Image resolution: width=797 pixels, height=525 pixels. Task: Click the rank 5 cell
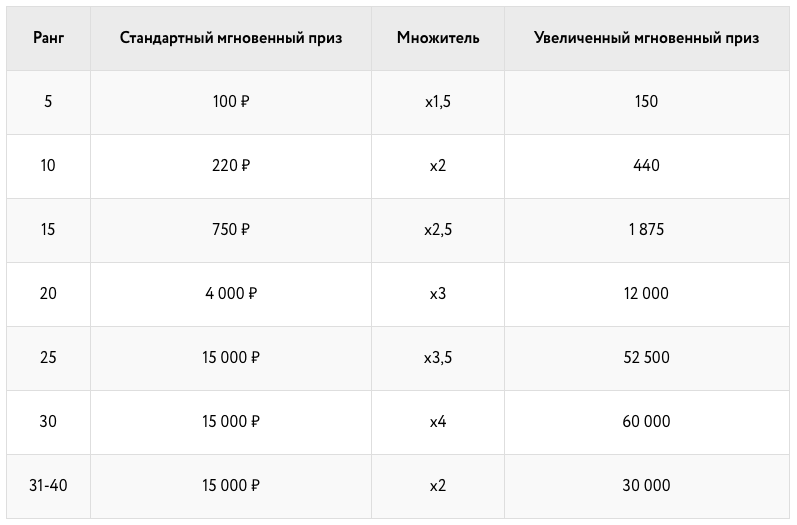(x=48, y=102)
